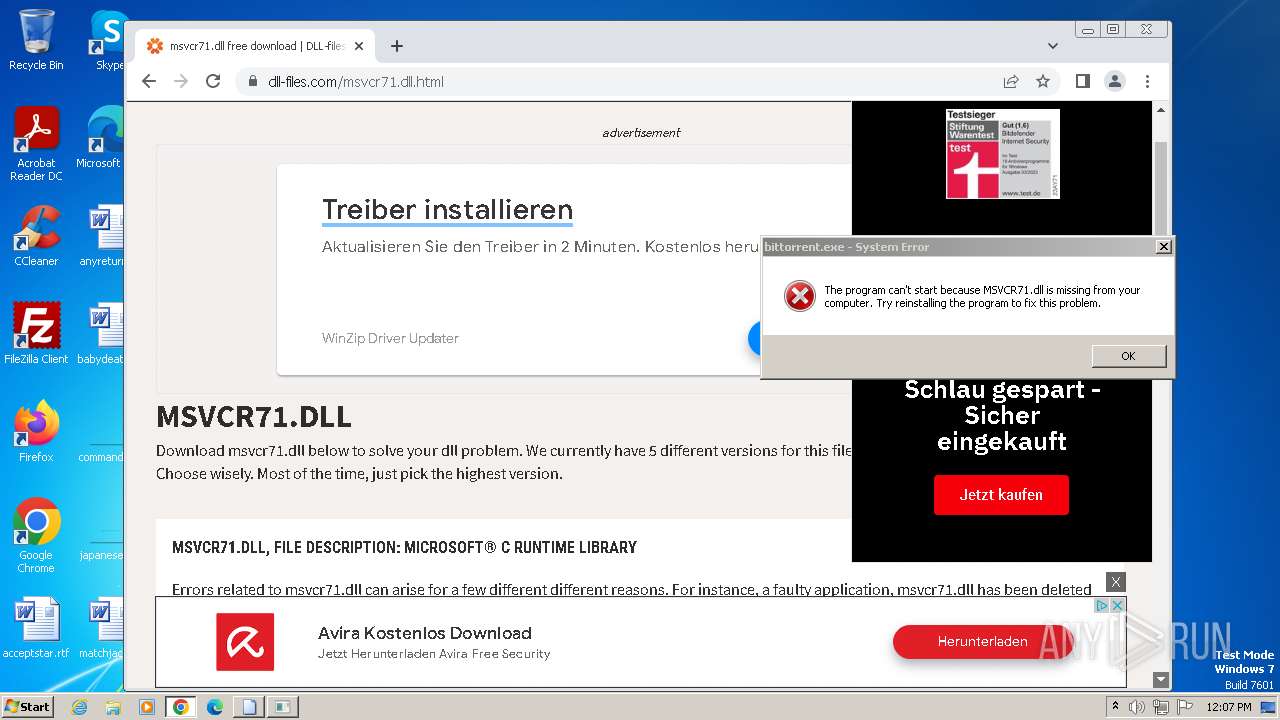The height and width of the screenshot is (720, 1280).
Task: Open the Treiber installieren ad link
Action: (447, 210)
